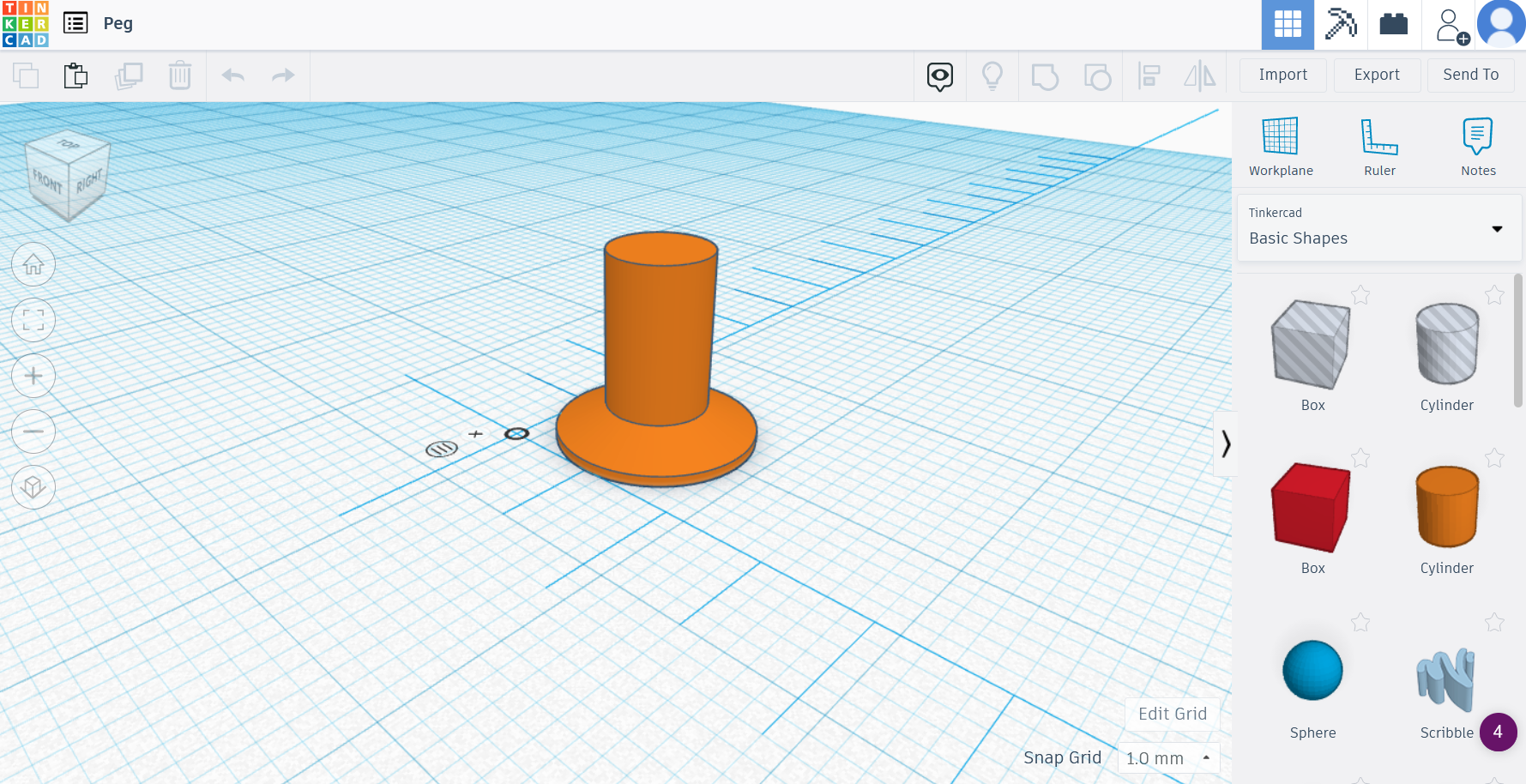The height and width of the screenshot is (784, 1526).
Task: Click the Edit Grid button
Action: click(1173, 714)
